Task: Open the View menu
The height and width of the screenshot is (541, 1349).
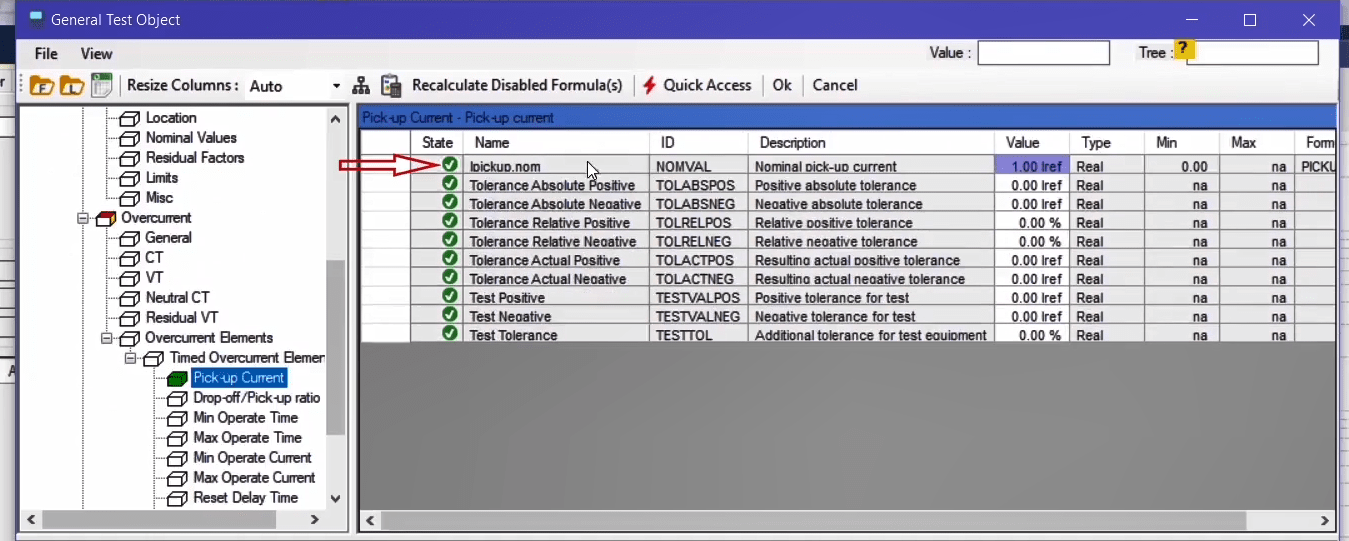Action: (96, 54)
